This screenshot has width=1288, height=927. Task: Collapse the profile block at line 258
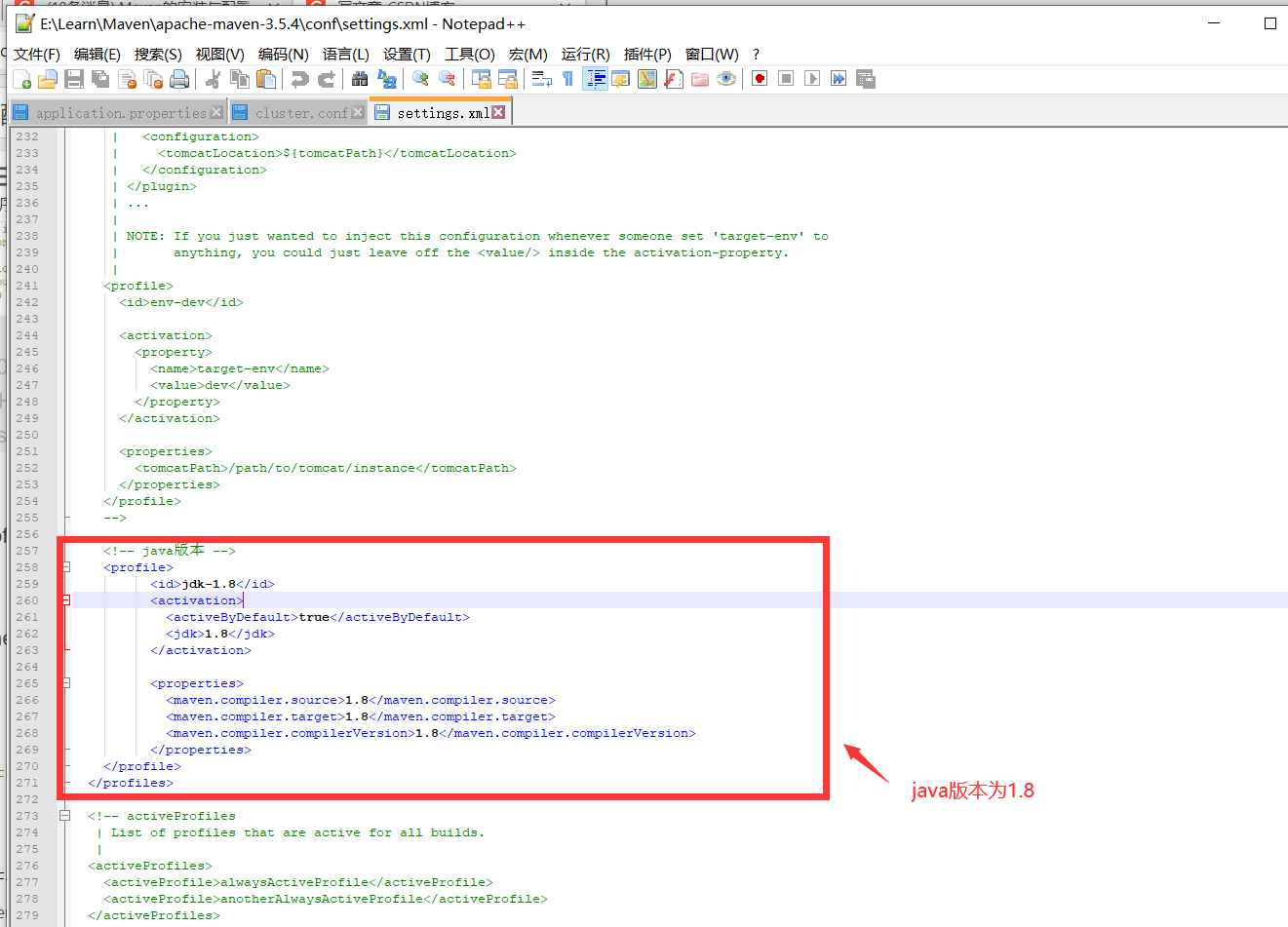65,567
